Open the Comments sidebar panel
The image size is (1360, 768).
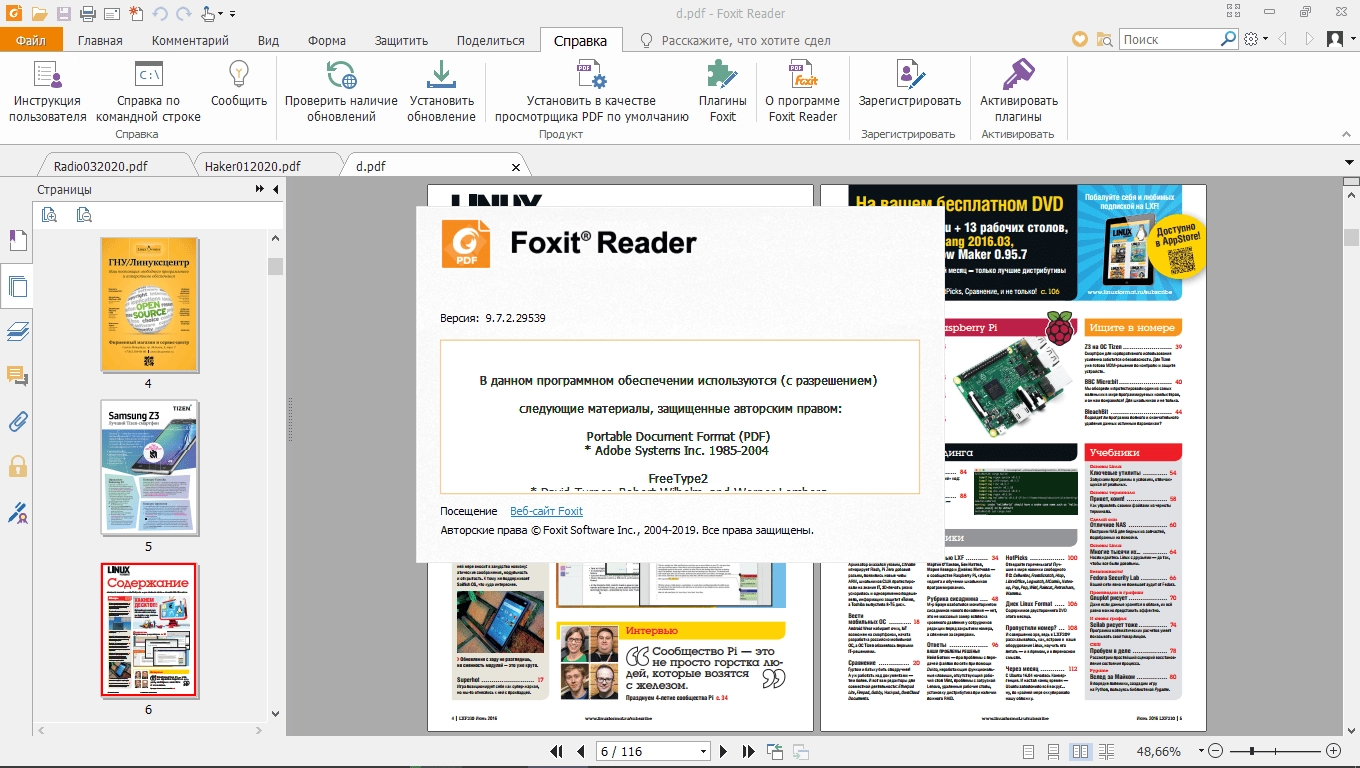coord(17,376)
